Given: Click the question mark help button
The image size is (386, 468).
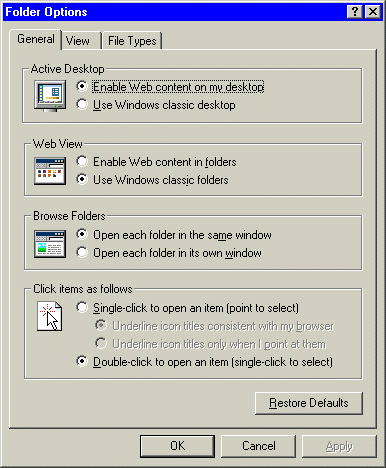Looking at the screenshot, I should (355, 12).
